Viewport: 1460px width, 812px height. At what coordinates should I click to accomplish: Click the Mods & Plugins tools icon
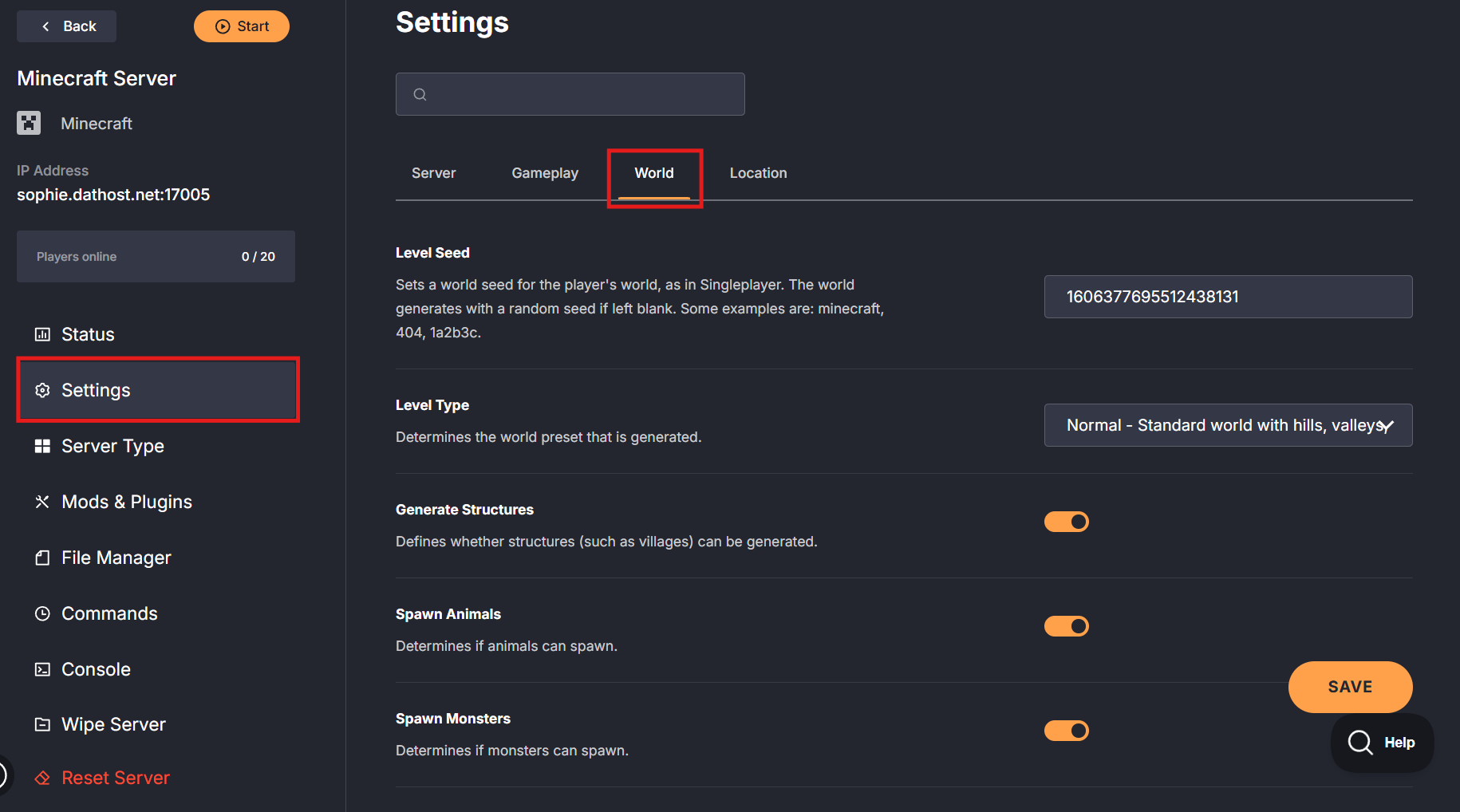click(x=42, y=502)
